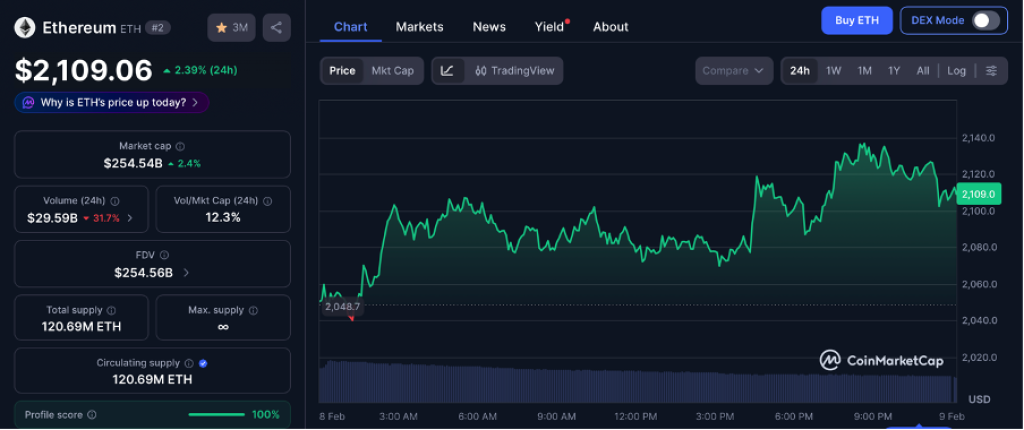The height and width of the screenshot is (430, 1024).
Task: Expand Volume (24h) details arrow
Action: point(130,218)
